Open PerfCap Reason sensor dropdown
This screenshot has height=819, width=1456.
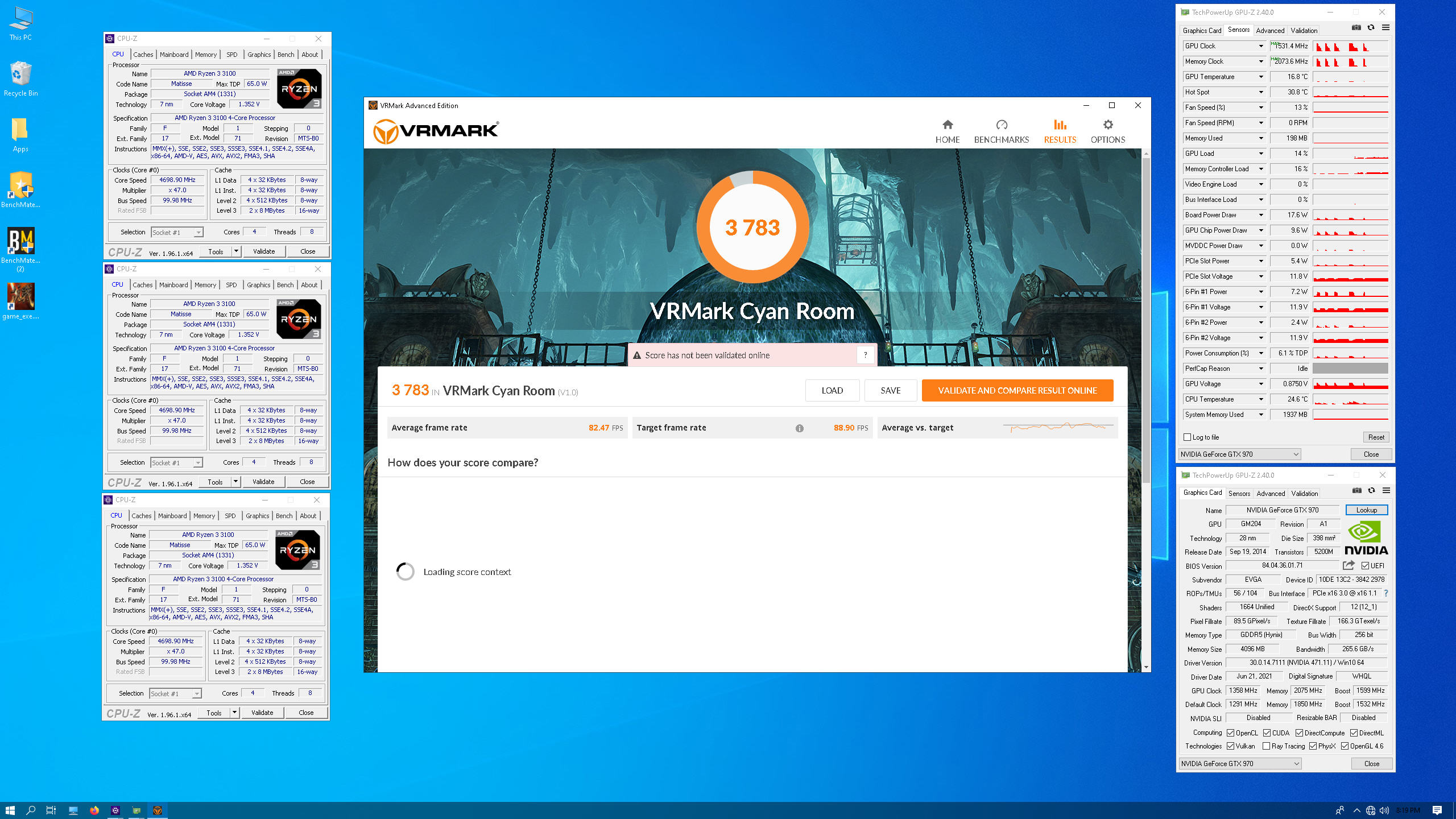(x=1261, y=369)
